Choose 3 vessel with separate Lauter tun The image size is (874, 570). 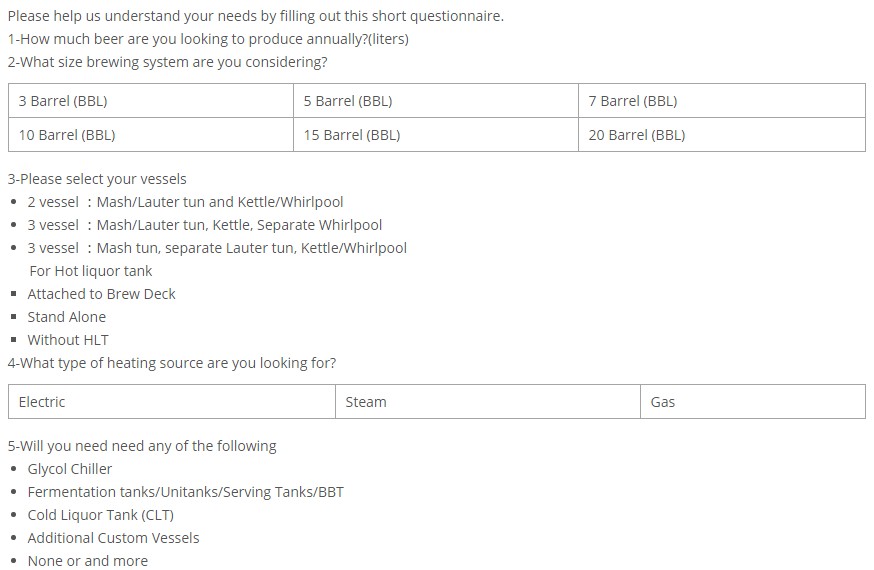[217, 248]
